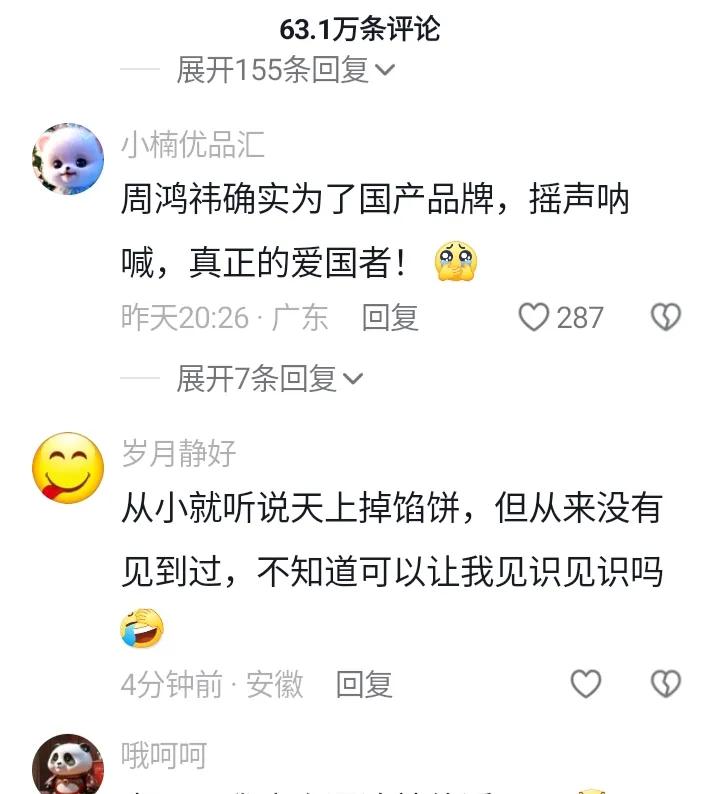Viewport: 720px width, 794px height.
Task: Dislike 岁月静好's comment with broken heart
Action: pyautogui.click(x=666, y=684)
